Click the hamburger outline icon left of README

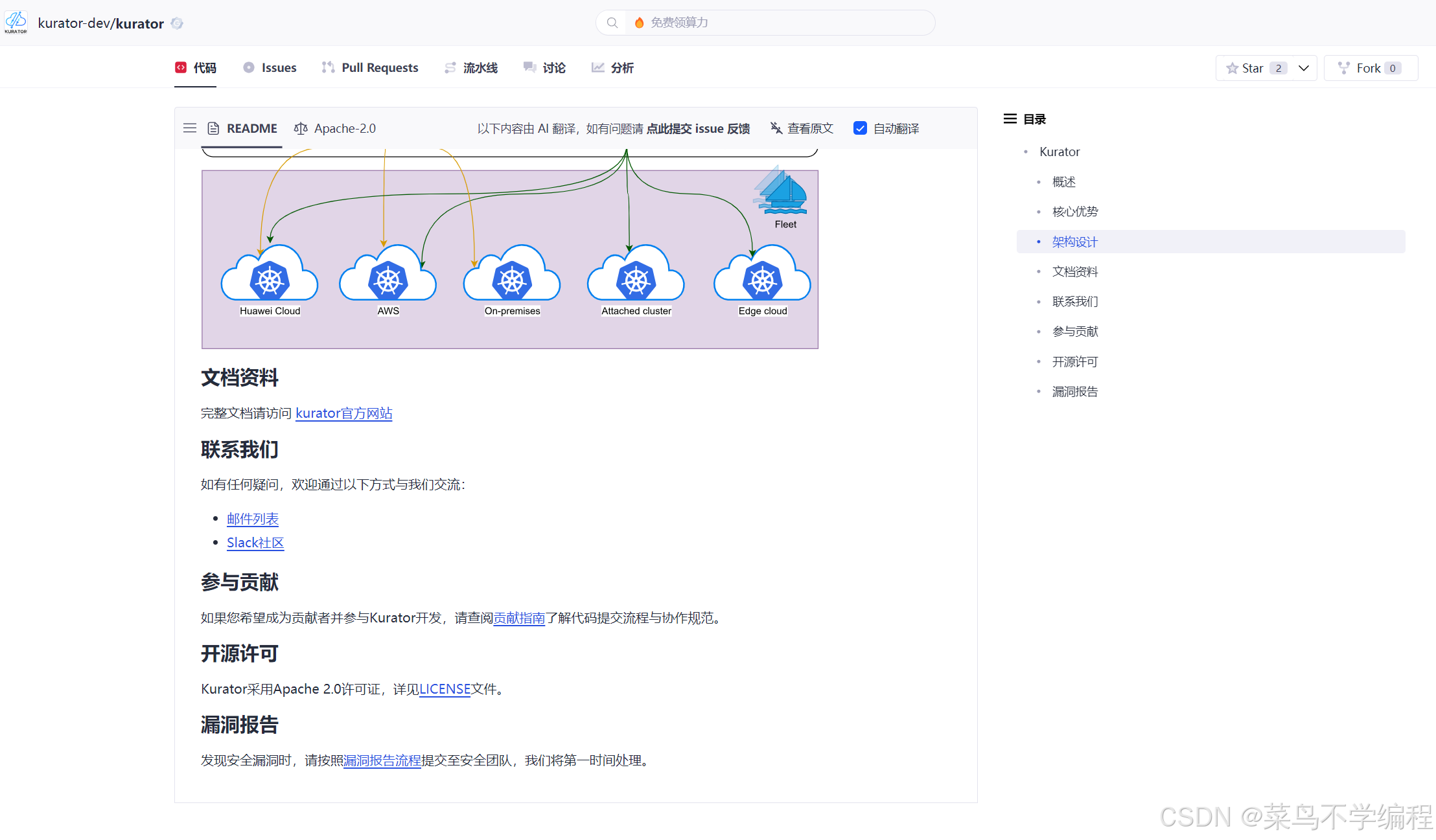(190, 128)
